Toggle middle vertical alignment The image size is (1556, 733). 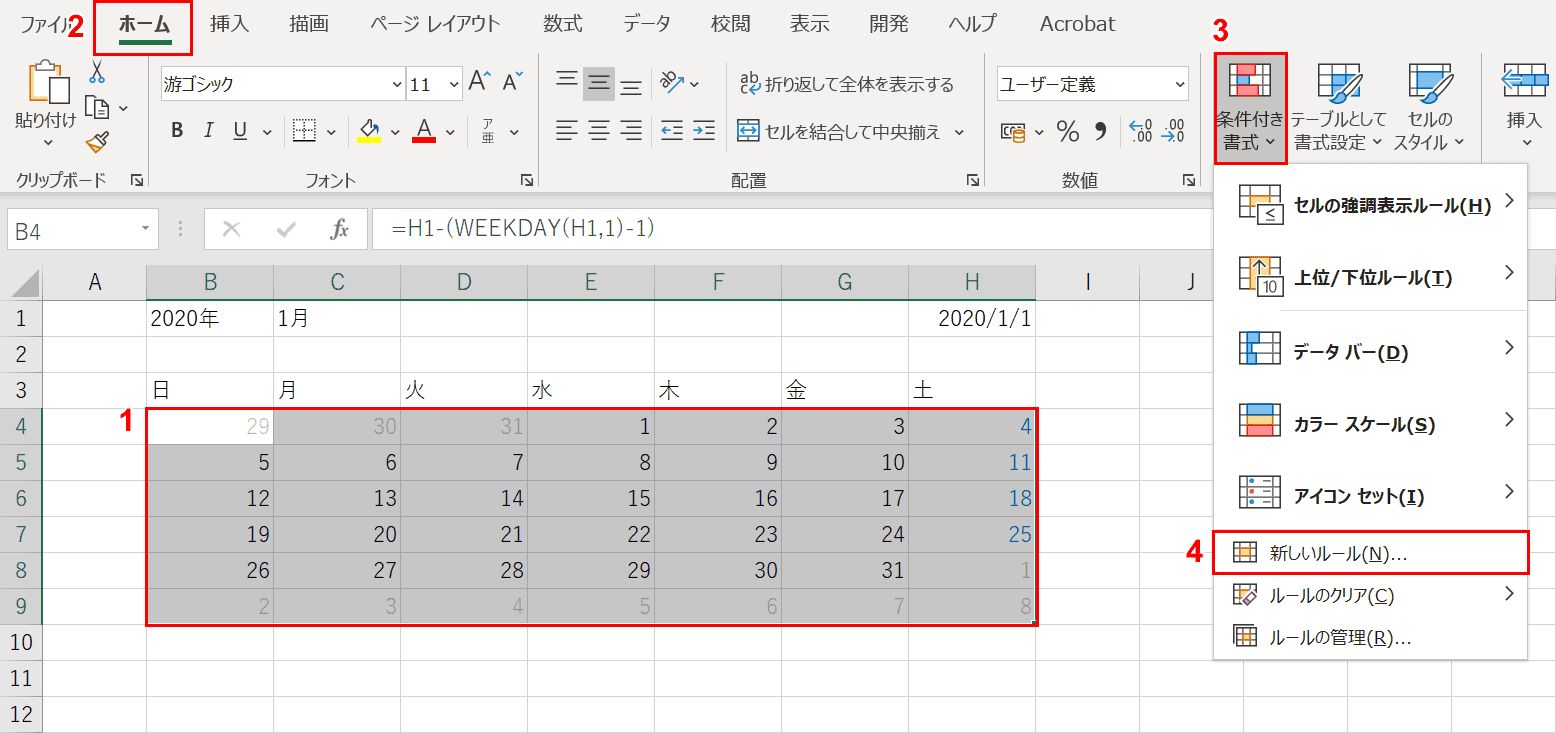coord(599,83)
